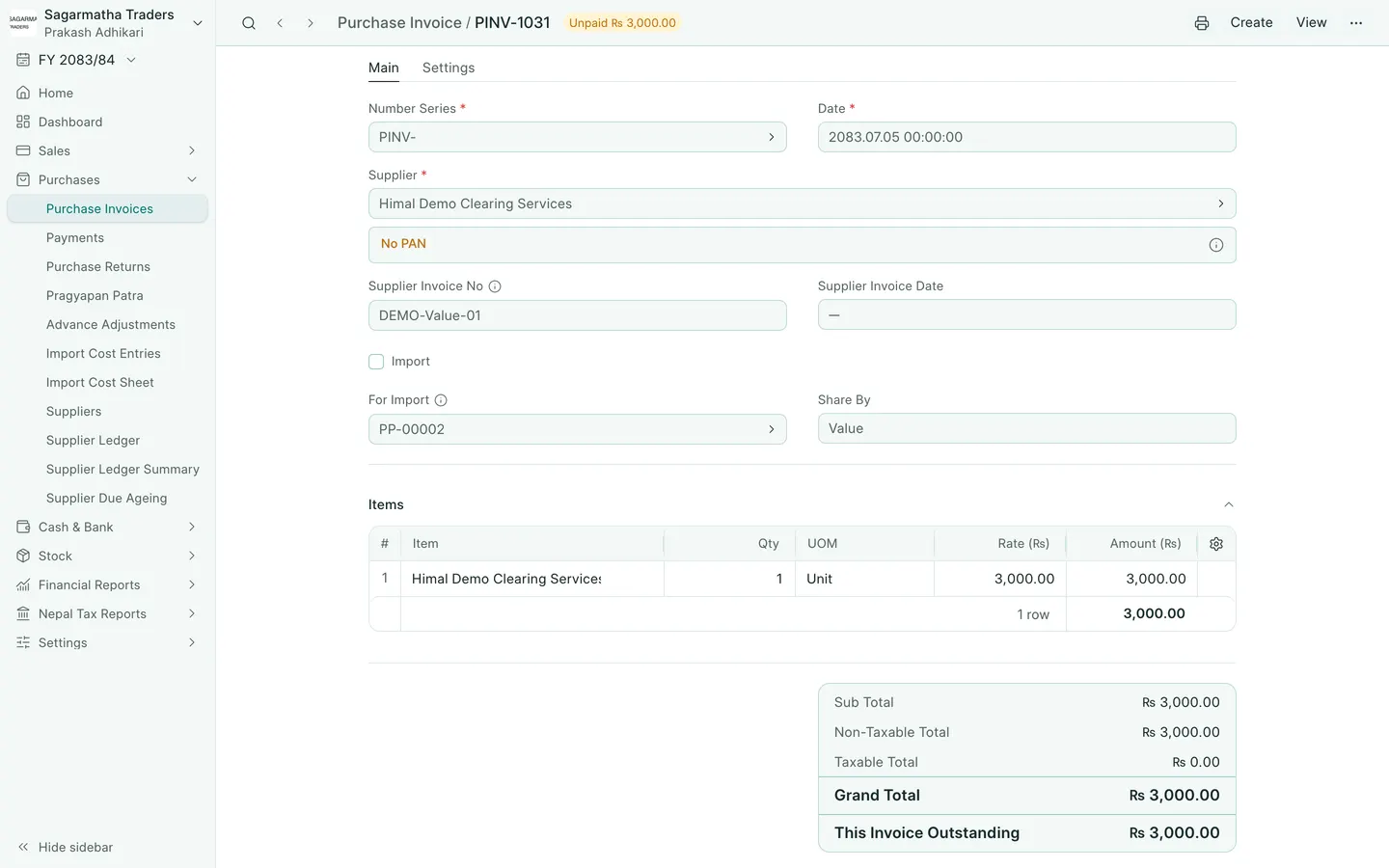Open the three-dots more menu
1389x868 pixels.
(1356, 23)
